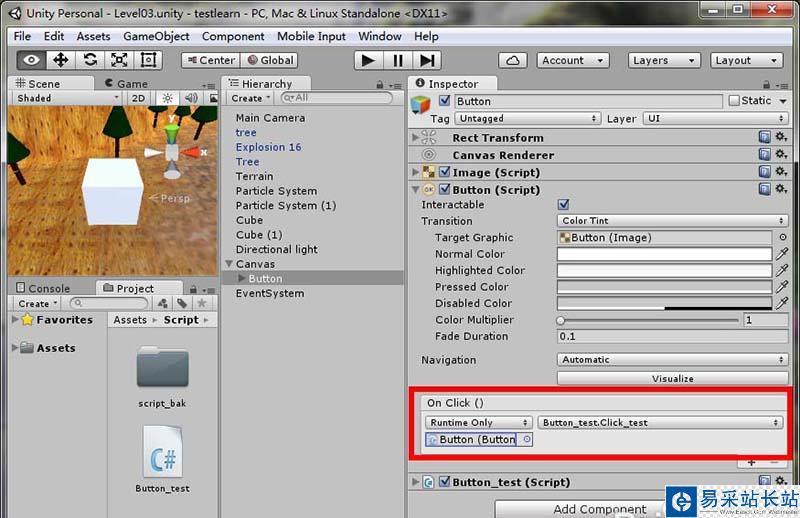Open the Cloud services panel
800x518 pixels.
point(513,60)
